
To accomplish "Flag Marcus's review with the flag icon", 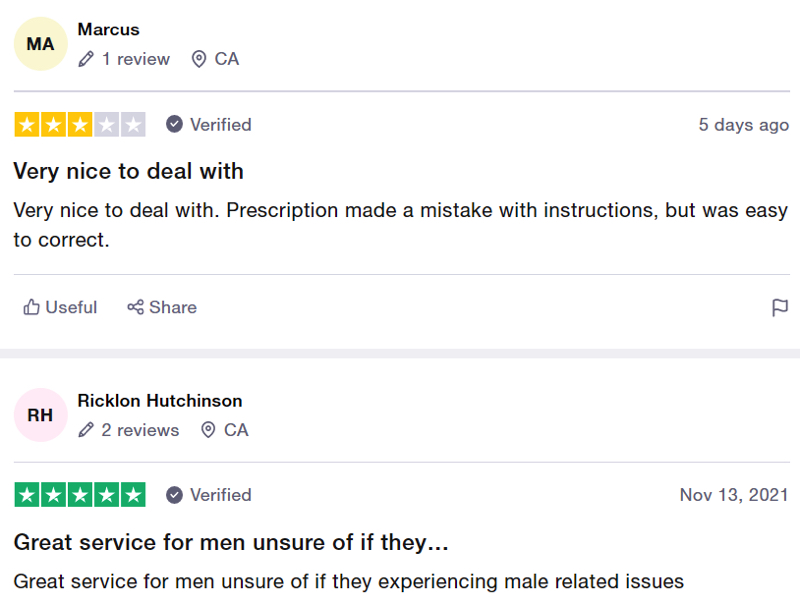I will [x=780, y=308].
